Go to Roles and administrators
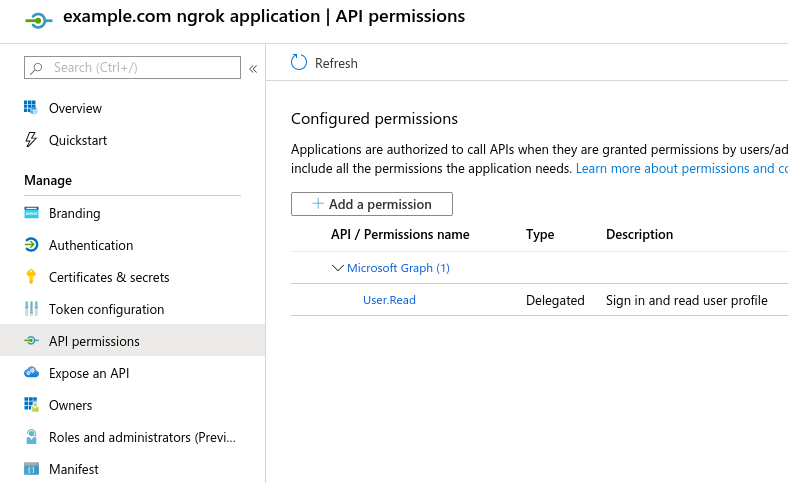788x483 pixels. point(142,437)
